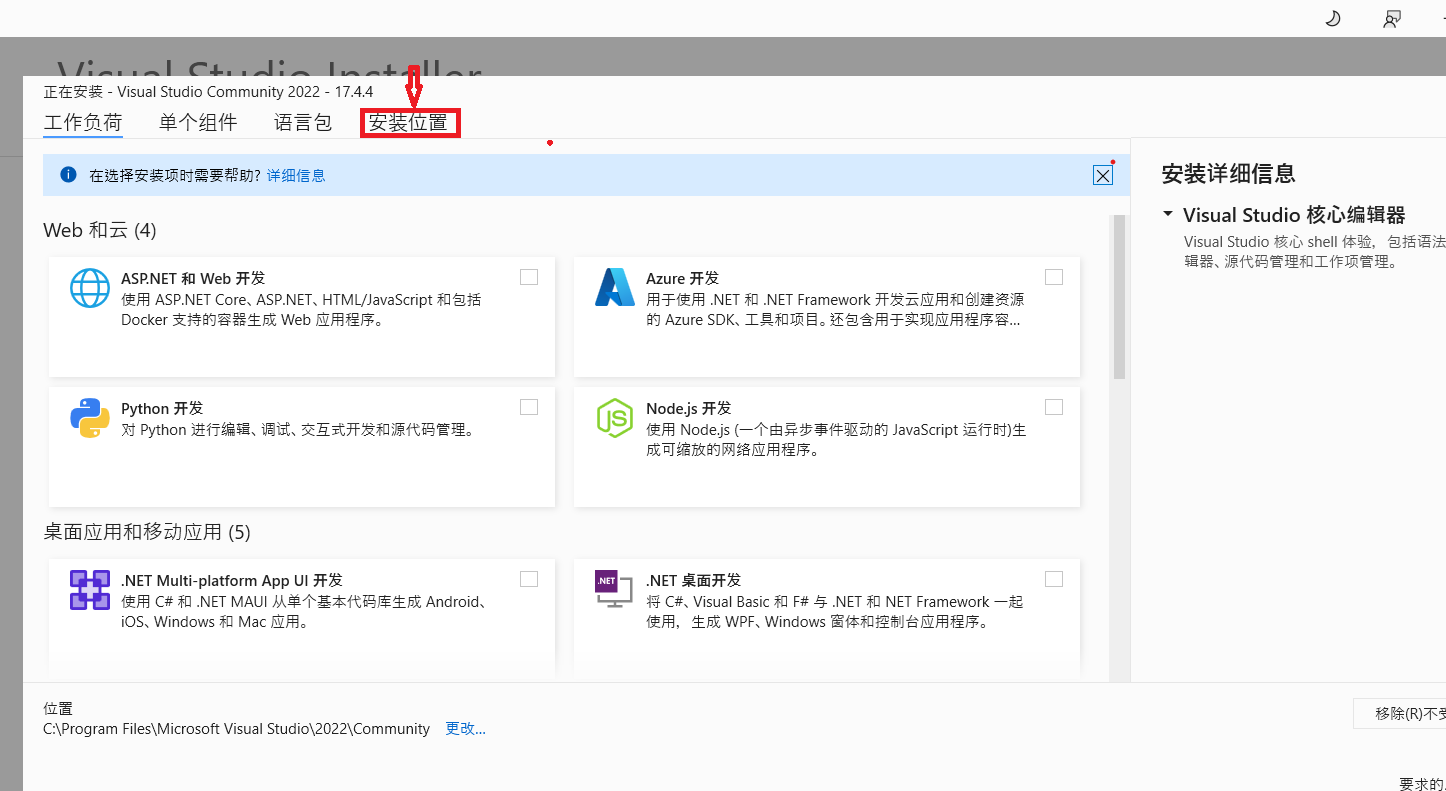
Task: Click the Node.js hexagon logo icon
Action: click(x=615, y=418)
